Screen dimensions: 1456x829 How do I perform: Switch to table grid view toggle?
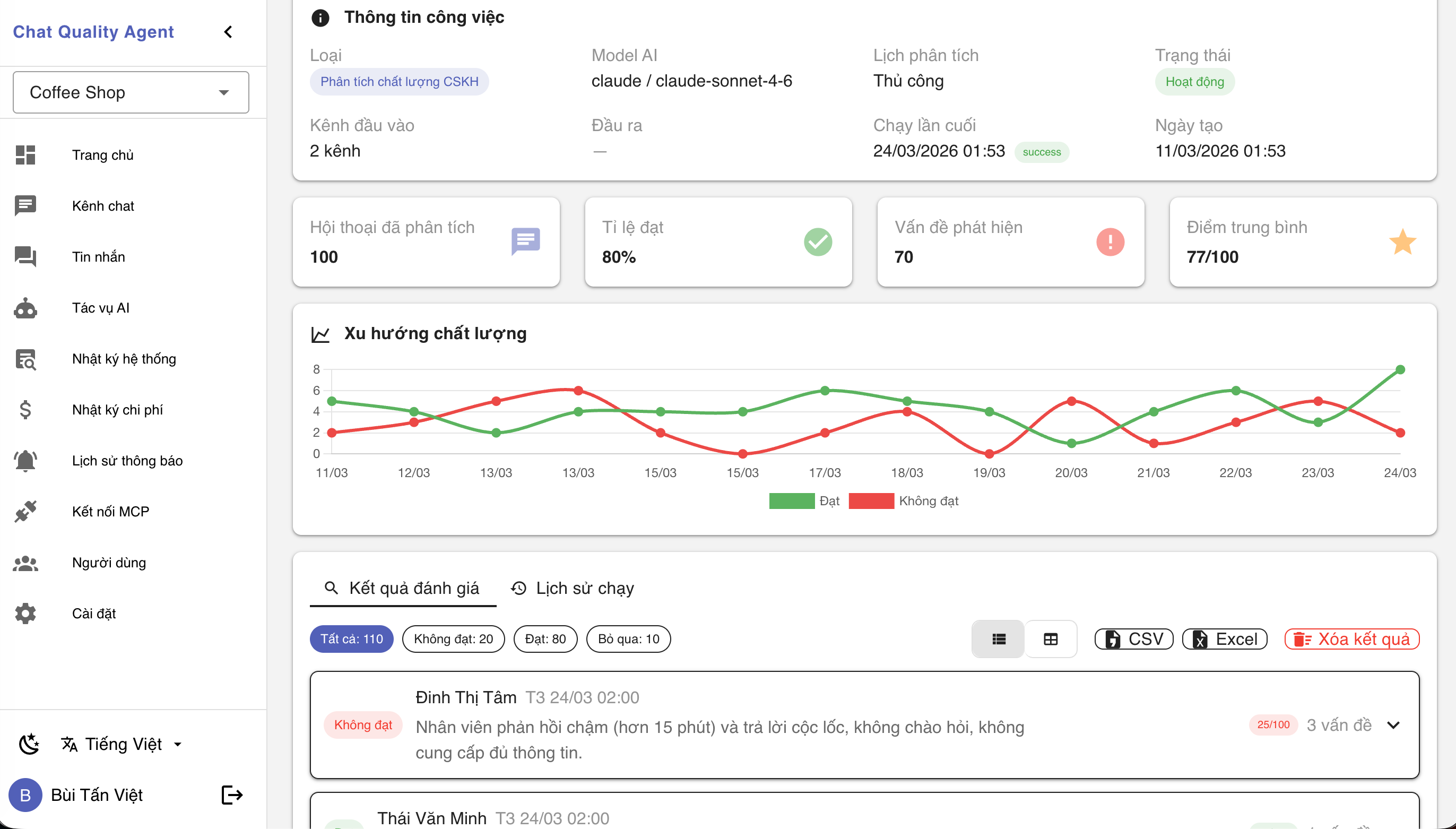(1050, 639)
